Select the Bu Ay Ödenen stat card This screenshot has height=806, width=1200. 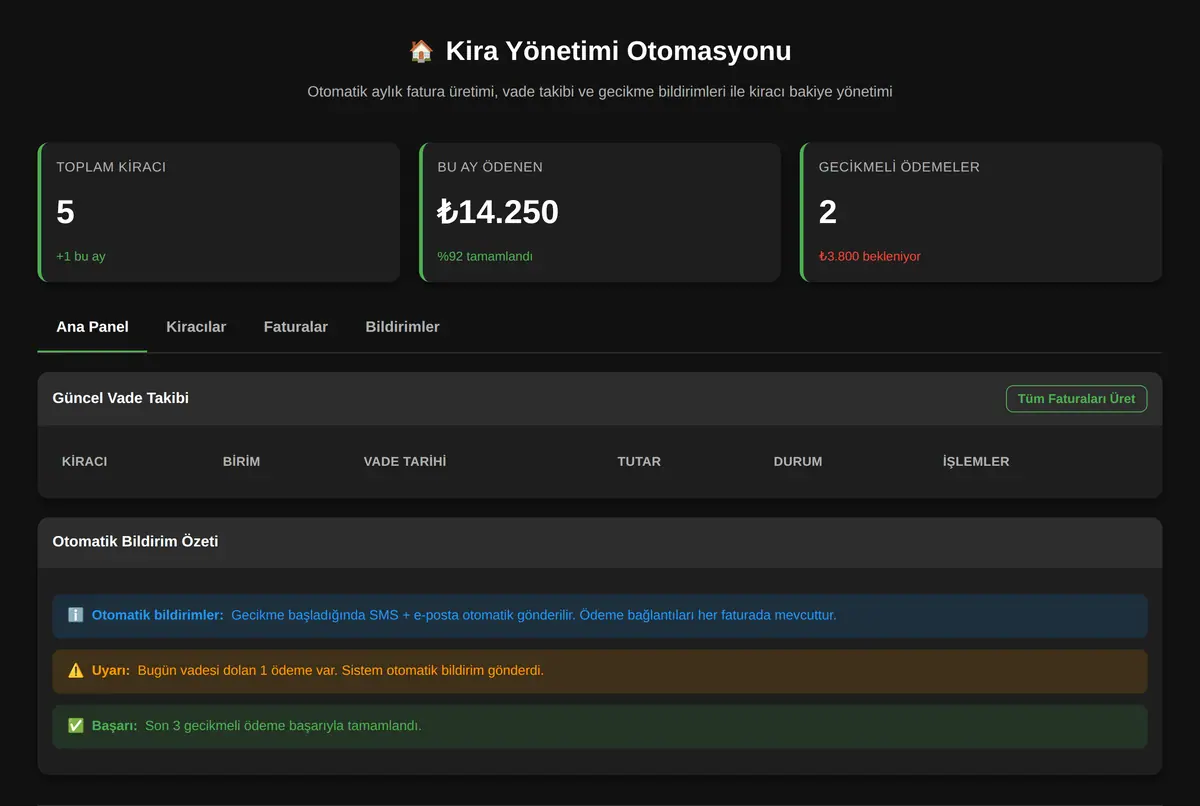coord(600,212)
